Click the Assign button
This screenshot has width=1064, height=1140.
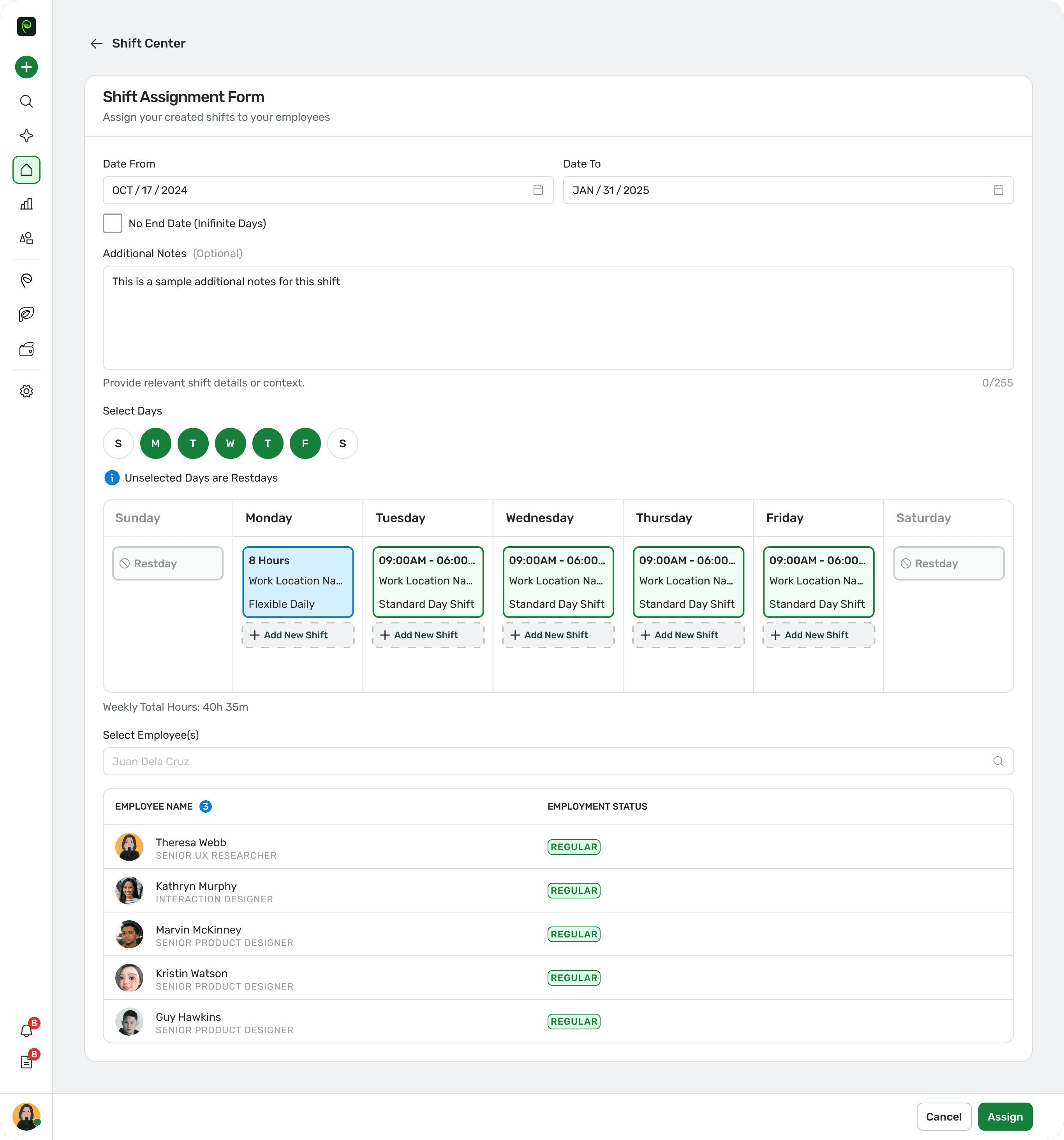coord(1004,1116)
